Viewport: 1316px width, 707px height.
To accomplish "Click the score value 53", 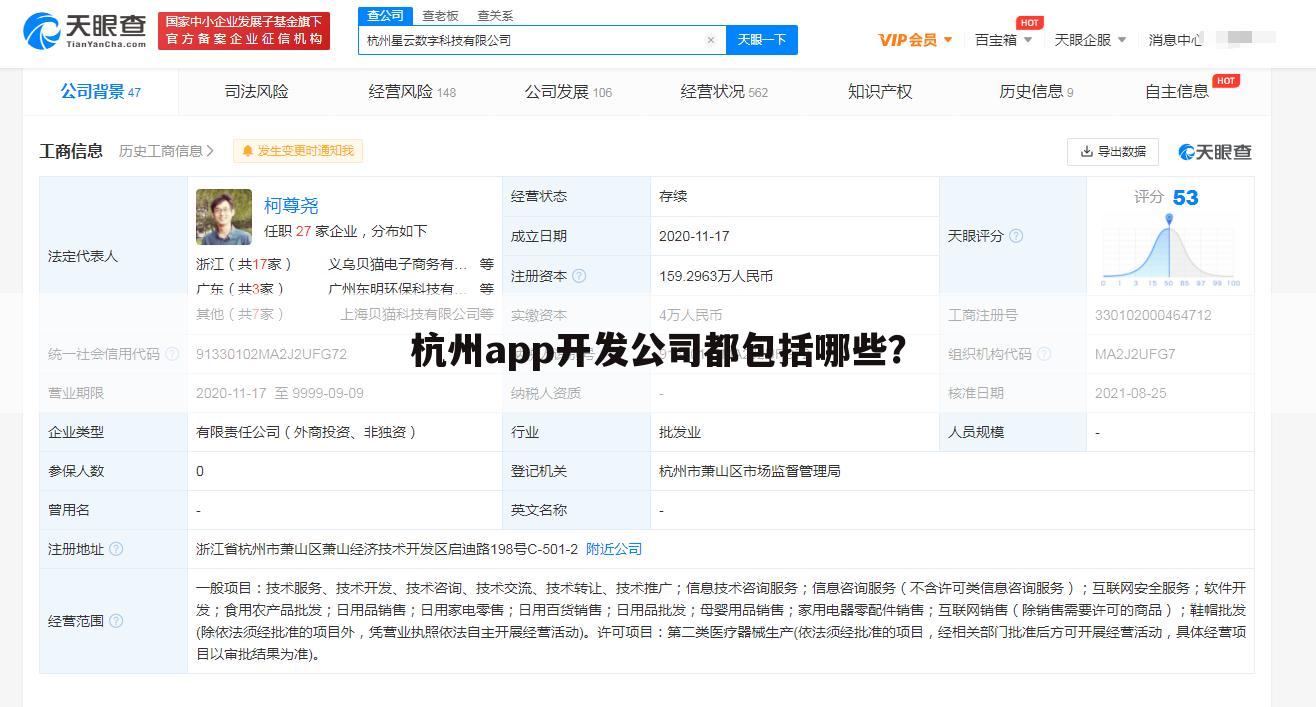I will tap(1185, 197).
